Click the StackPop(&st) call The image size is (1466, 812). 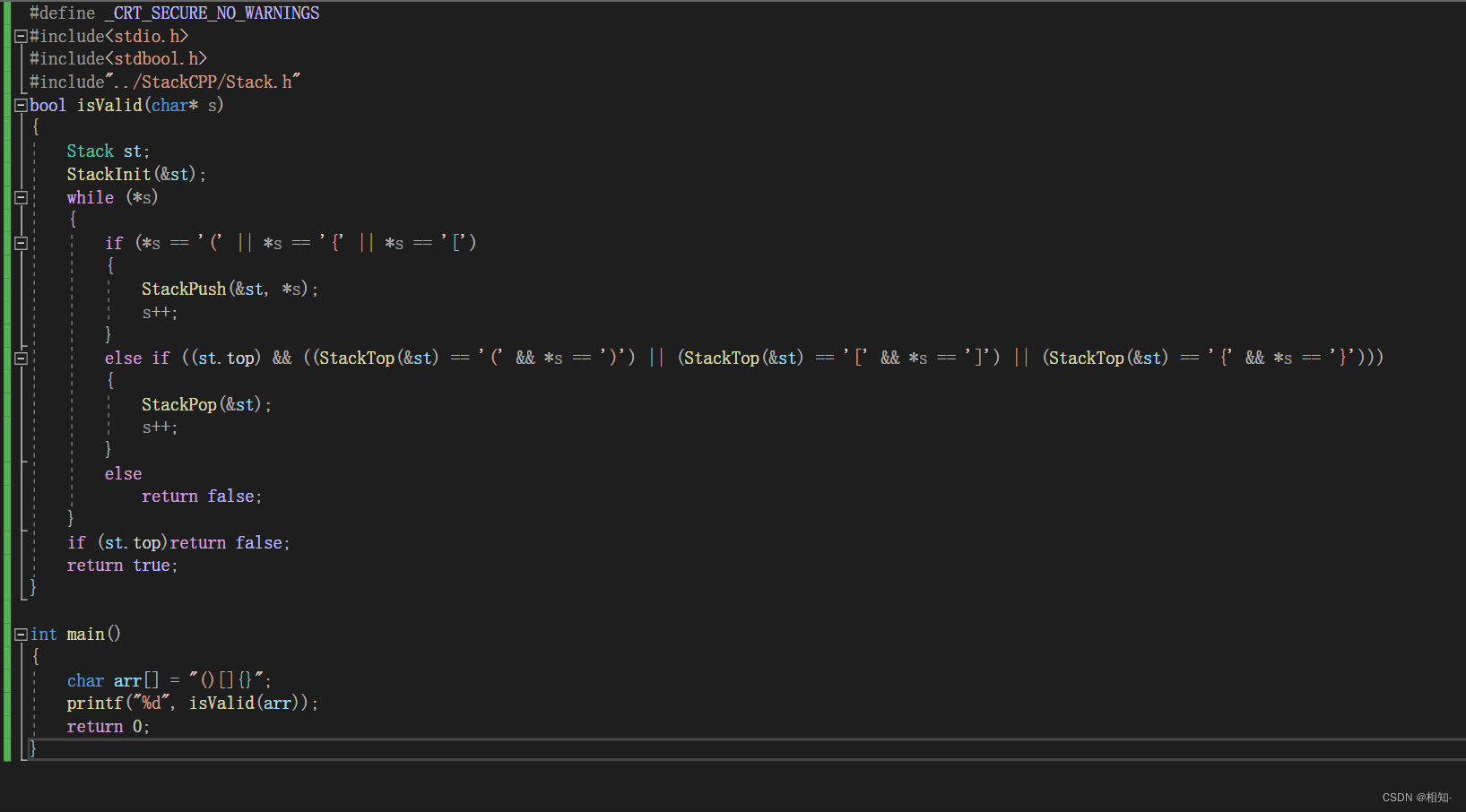(x=206, y=404)
